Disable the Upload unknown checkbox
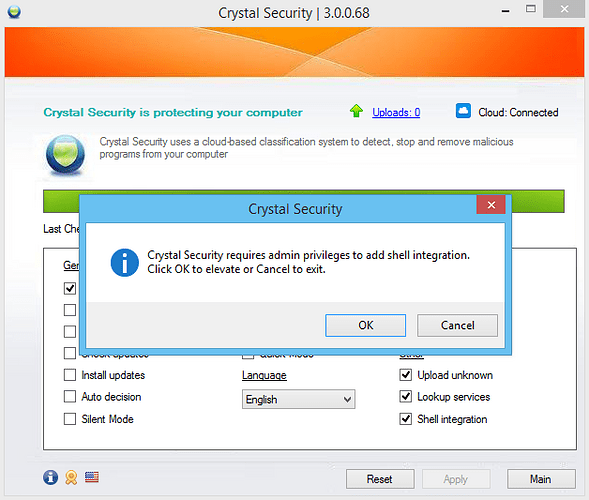Screen dimensions: 589x500 tap(406, 375)
